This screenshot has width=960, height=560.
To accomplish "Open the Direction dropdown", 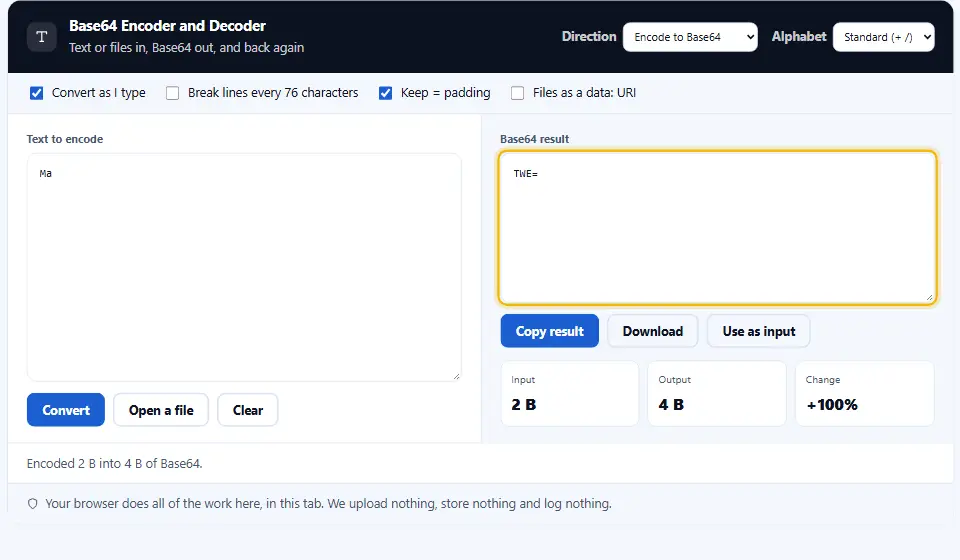I will pyautogui.click(x=690, y=37).
